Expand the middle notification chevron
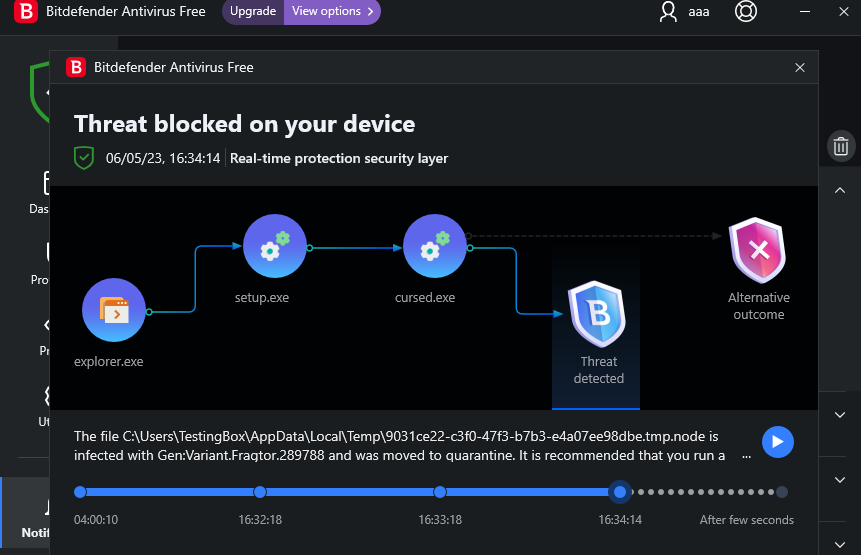The width and height of the screenshot is (861, 555). coord(840,414)
